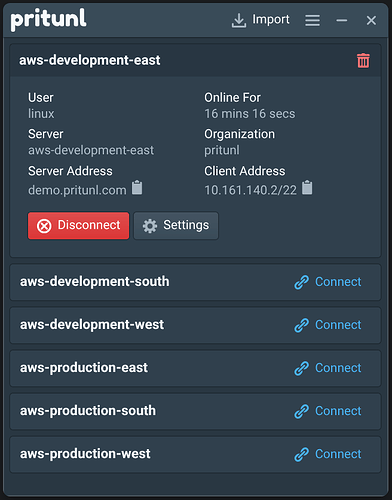Click the 10.161.140.2/22 client address text

(250, 190)
